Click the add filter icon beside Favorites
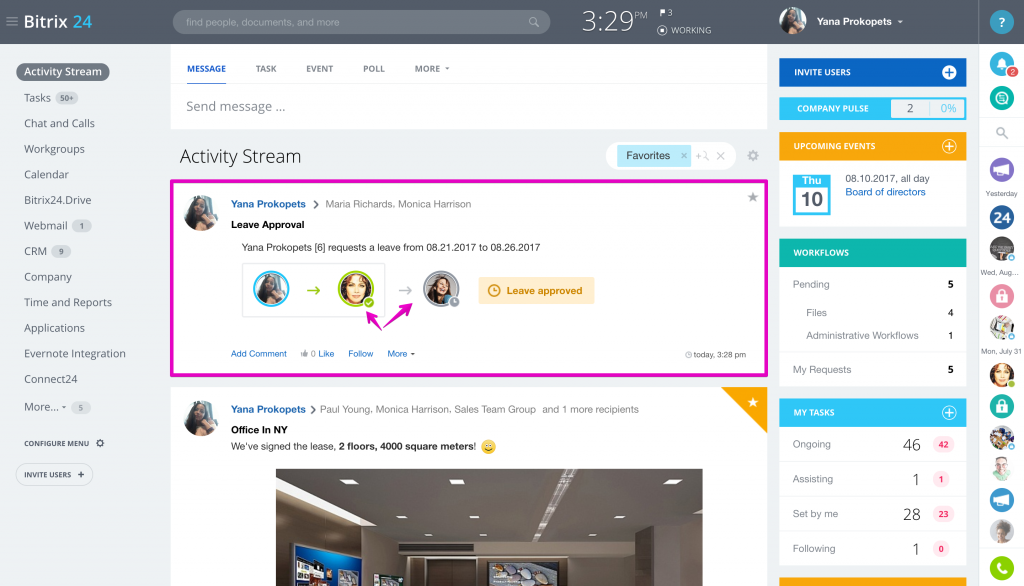The width and height of the screenshot is (1024, 586). pyautogui.click(x=702, y=156)
